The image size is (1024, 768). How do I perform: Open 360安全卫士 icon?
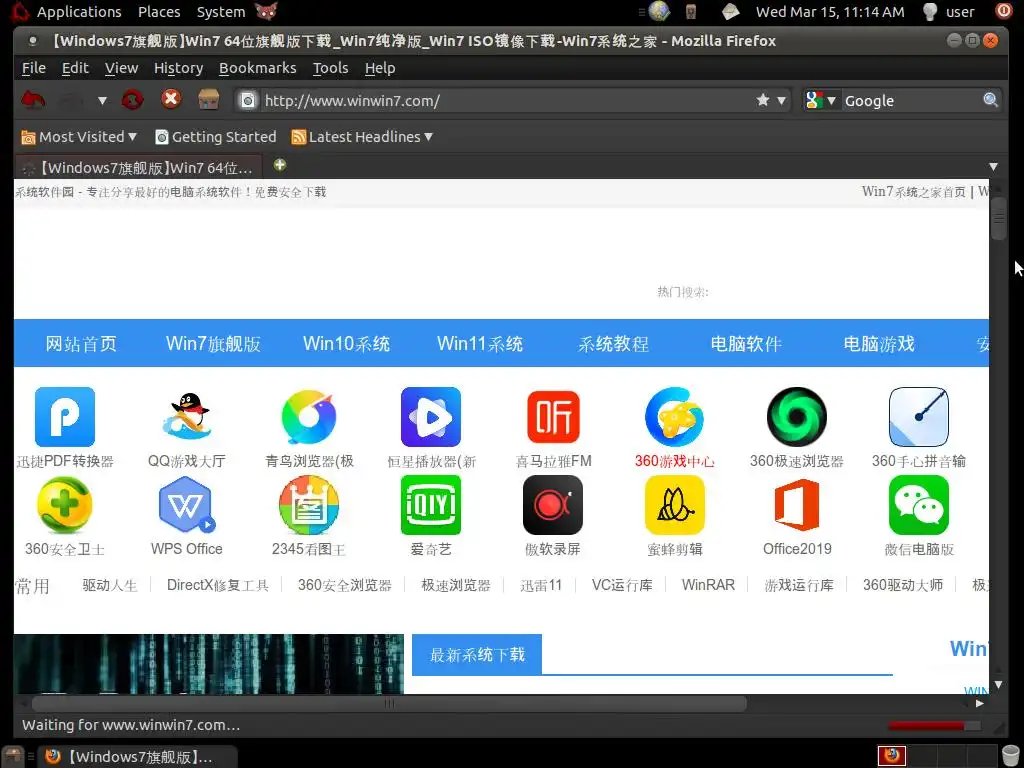65,505
